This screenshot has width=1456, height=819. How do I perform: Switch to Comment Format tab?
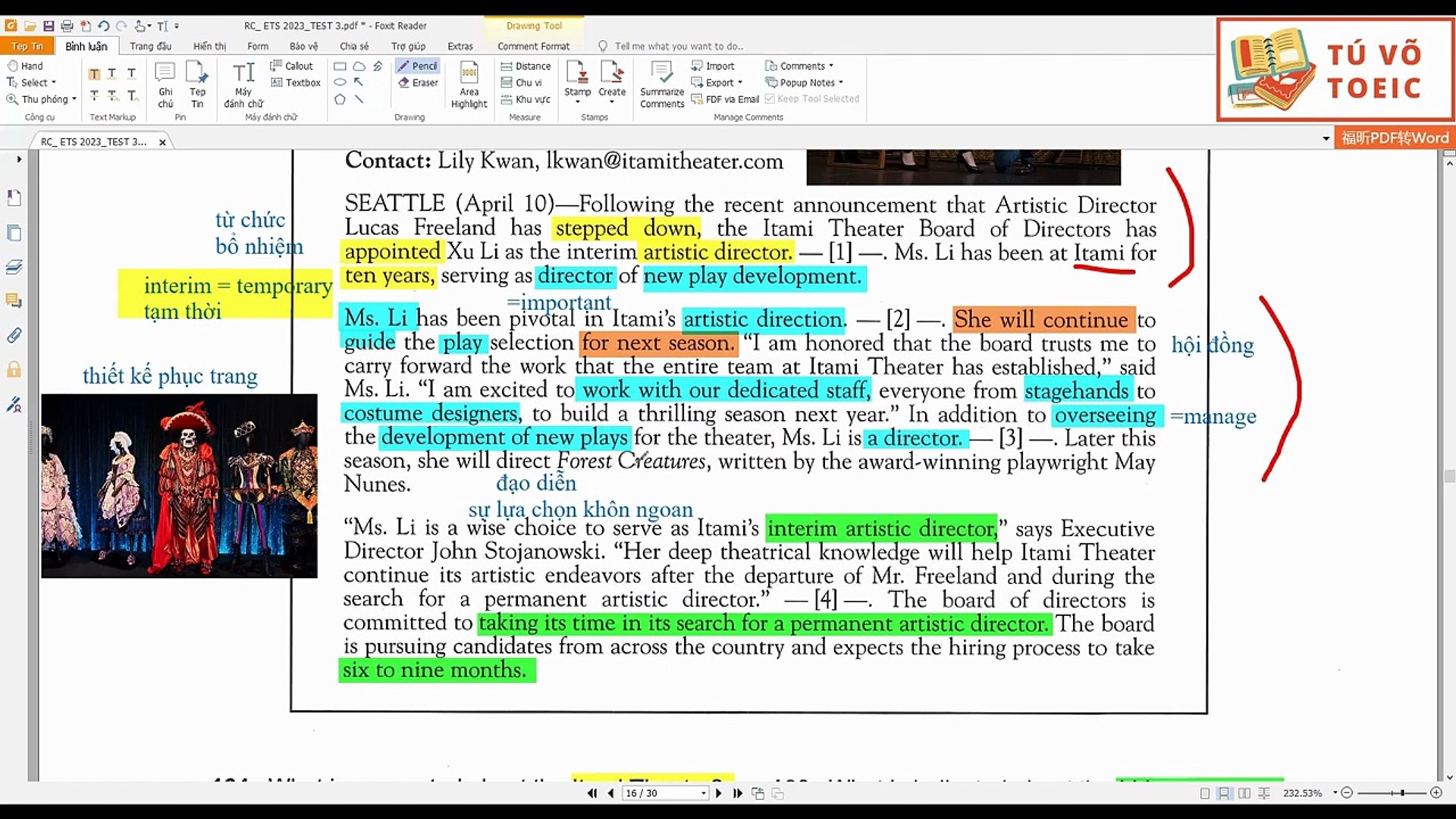click(533, 46)
